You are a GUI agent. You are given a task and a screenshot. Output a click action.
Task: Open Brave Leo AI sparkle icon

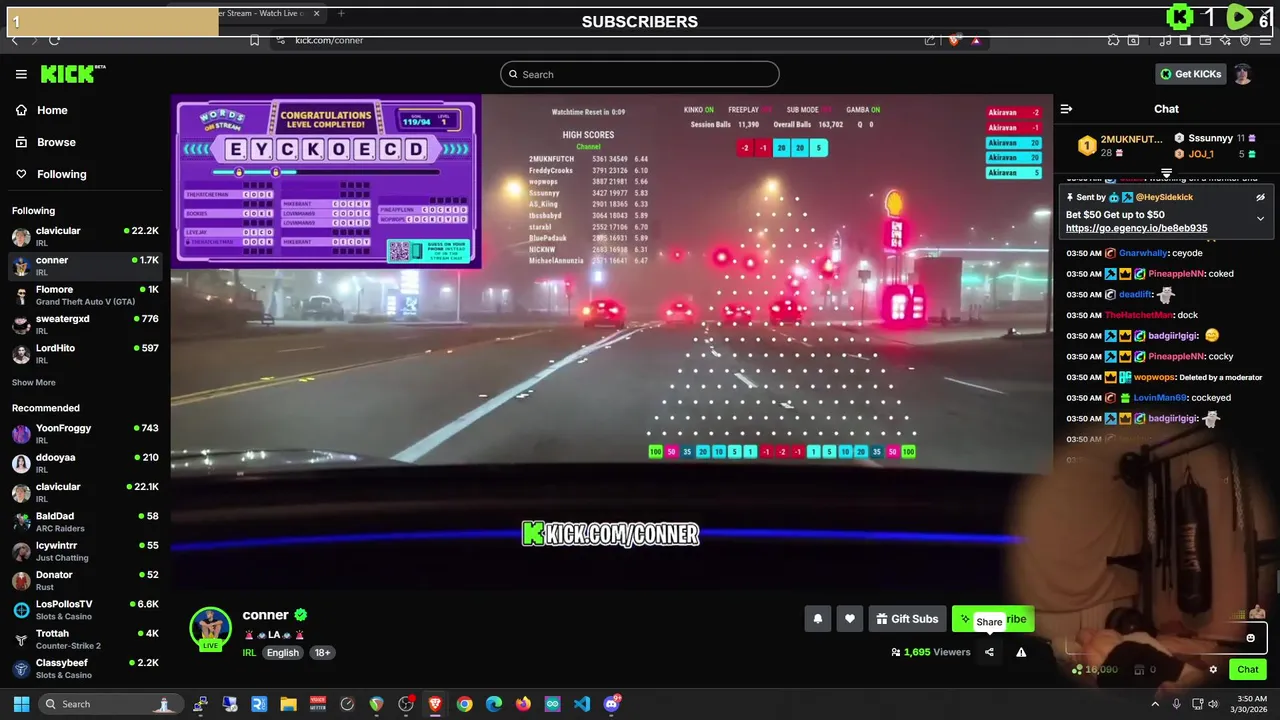(x=1225, y=40)
